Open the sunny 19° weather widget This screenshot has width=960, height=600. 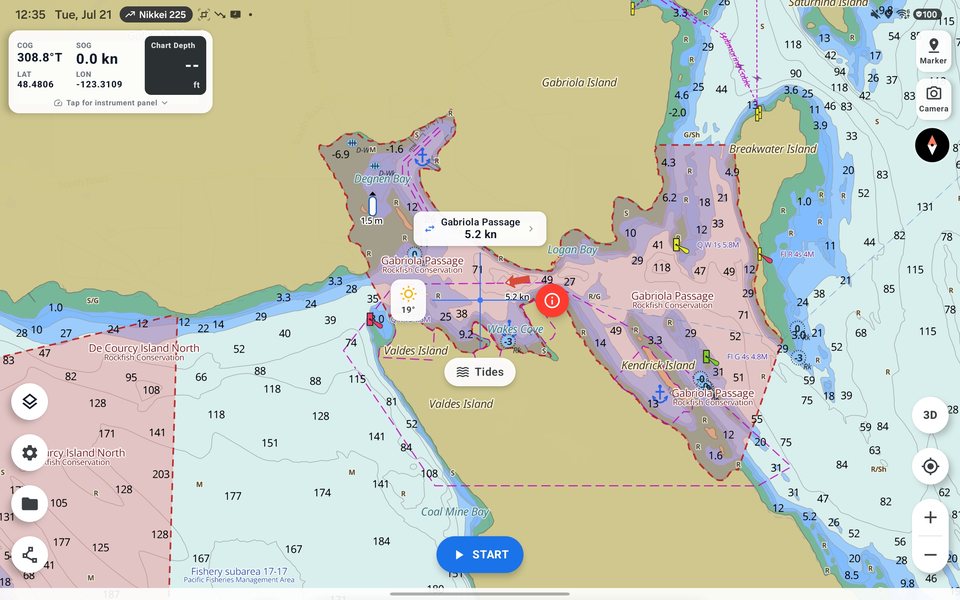tap(408, 301)
